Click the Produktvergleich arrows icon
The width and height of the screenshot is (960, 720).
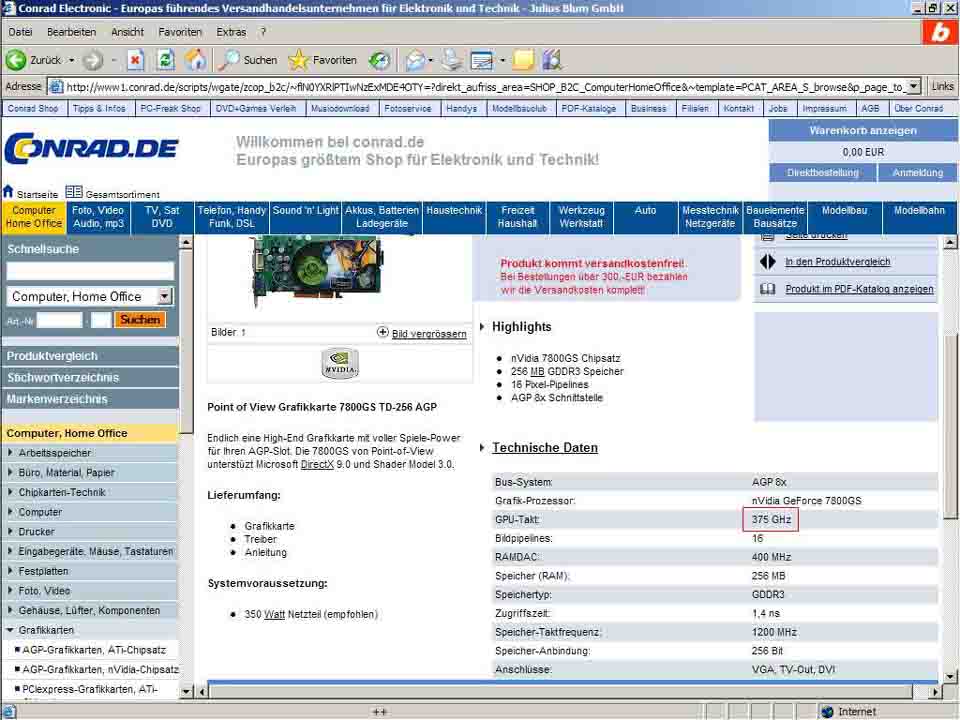(x=768, y=261)
